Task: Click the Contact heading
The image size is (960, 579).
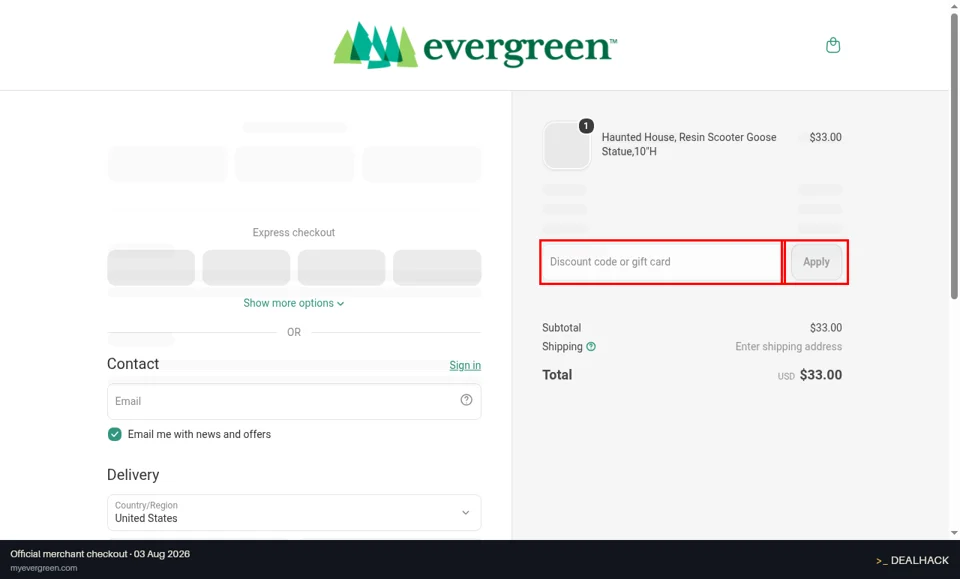Action: 133,364
